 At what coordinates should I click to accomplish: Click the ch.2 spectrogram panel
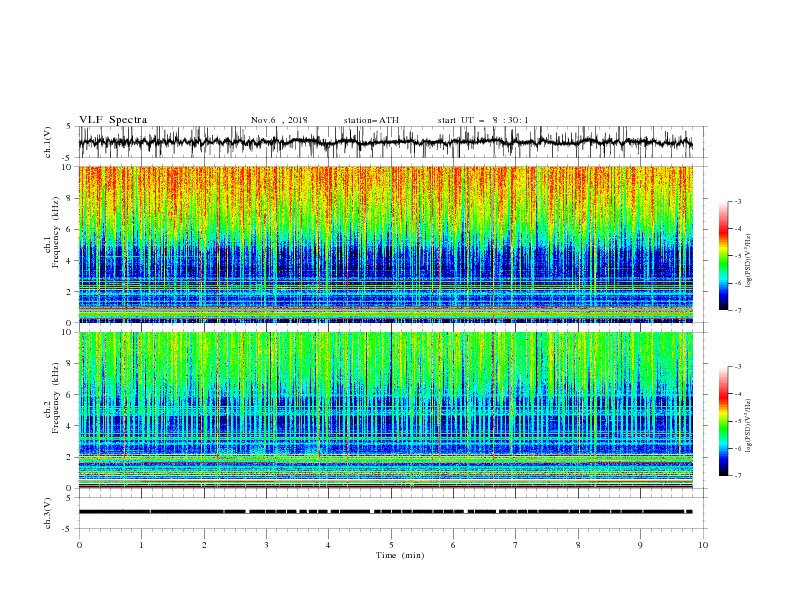386,410
